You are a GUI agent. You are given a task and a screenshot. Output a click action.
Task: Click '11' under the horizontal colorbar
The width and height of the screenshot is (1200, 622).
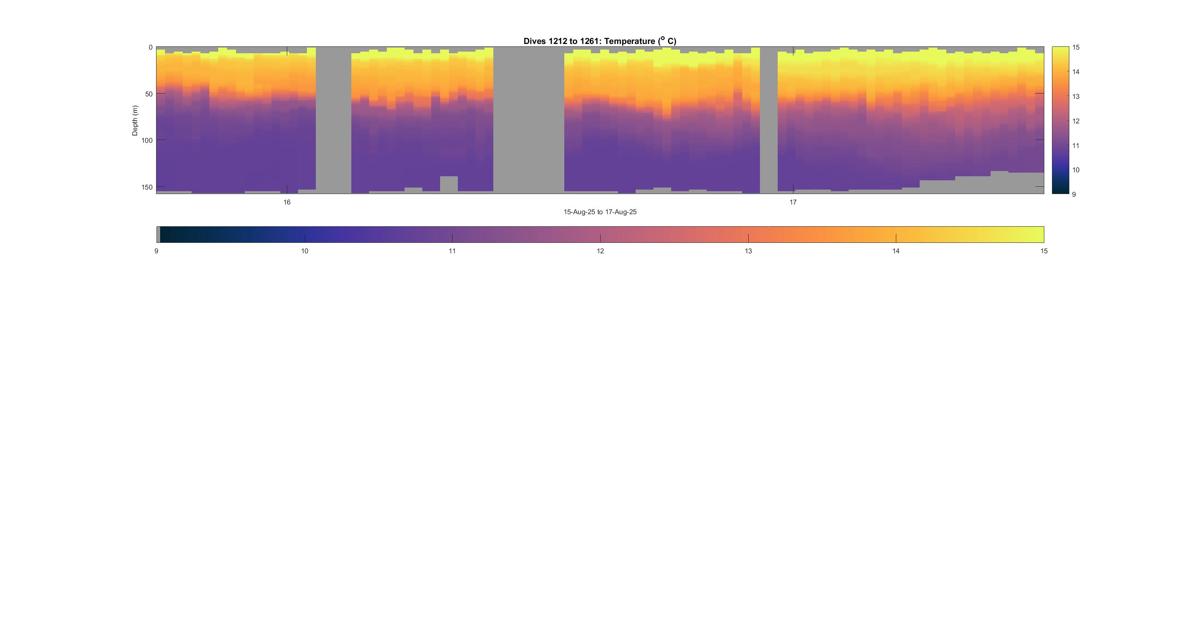452,251
